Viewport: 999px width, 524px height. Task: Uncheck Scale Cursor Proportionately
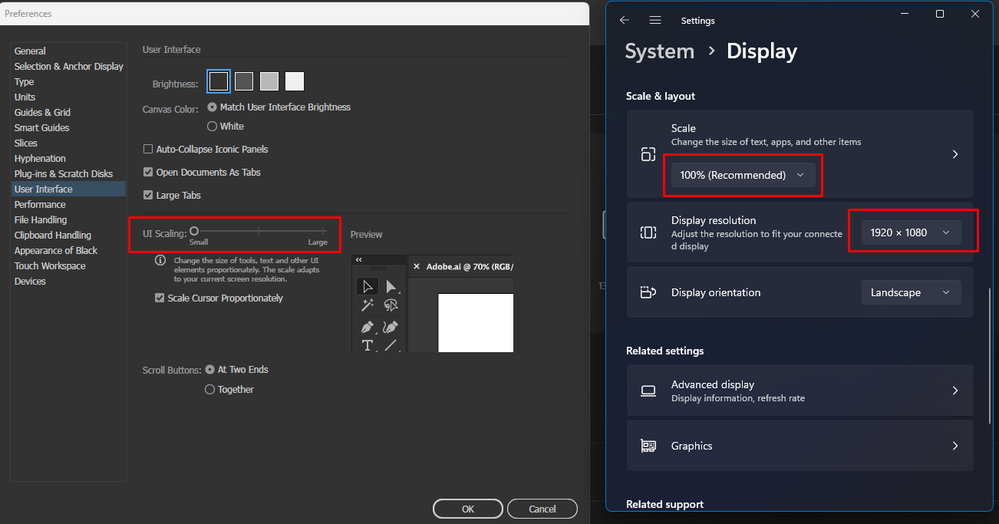[159, 298]
